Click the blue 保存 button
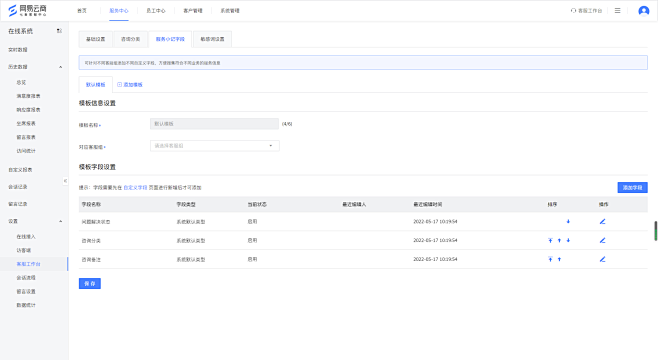This screenshot has height=360, width=658. tap(90, 284)
